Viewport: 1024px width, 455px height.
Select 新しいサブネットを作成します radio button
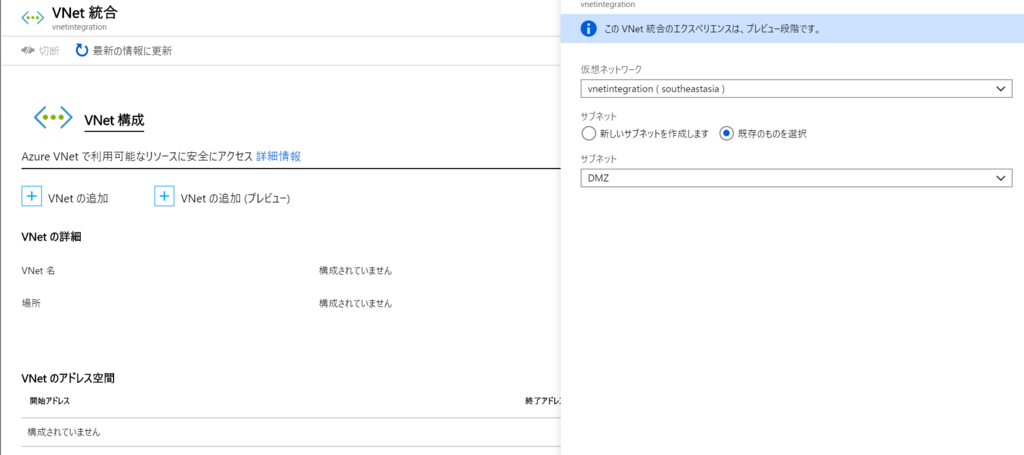(588, 134)
